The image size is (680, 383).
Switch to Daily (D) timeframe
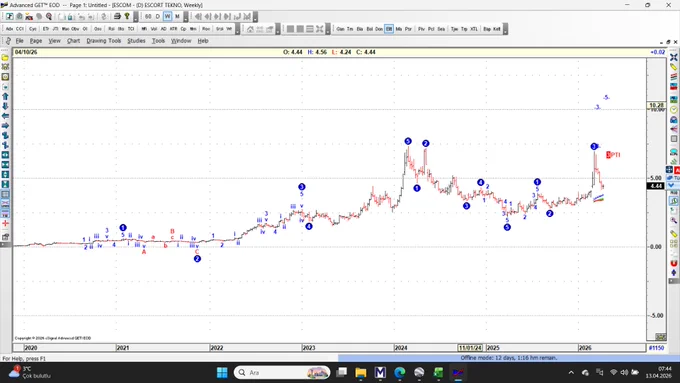(158, 16)
